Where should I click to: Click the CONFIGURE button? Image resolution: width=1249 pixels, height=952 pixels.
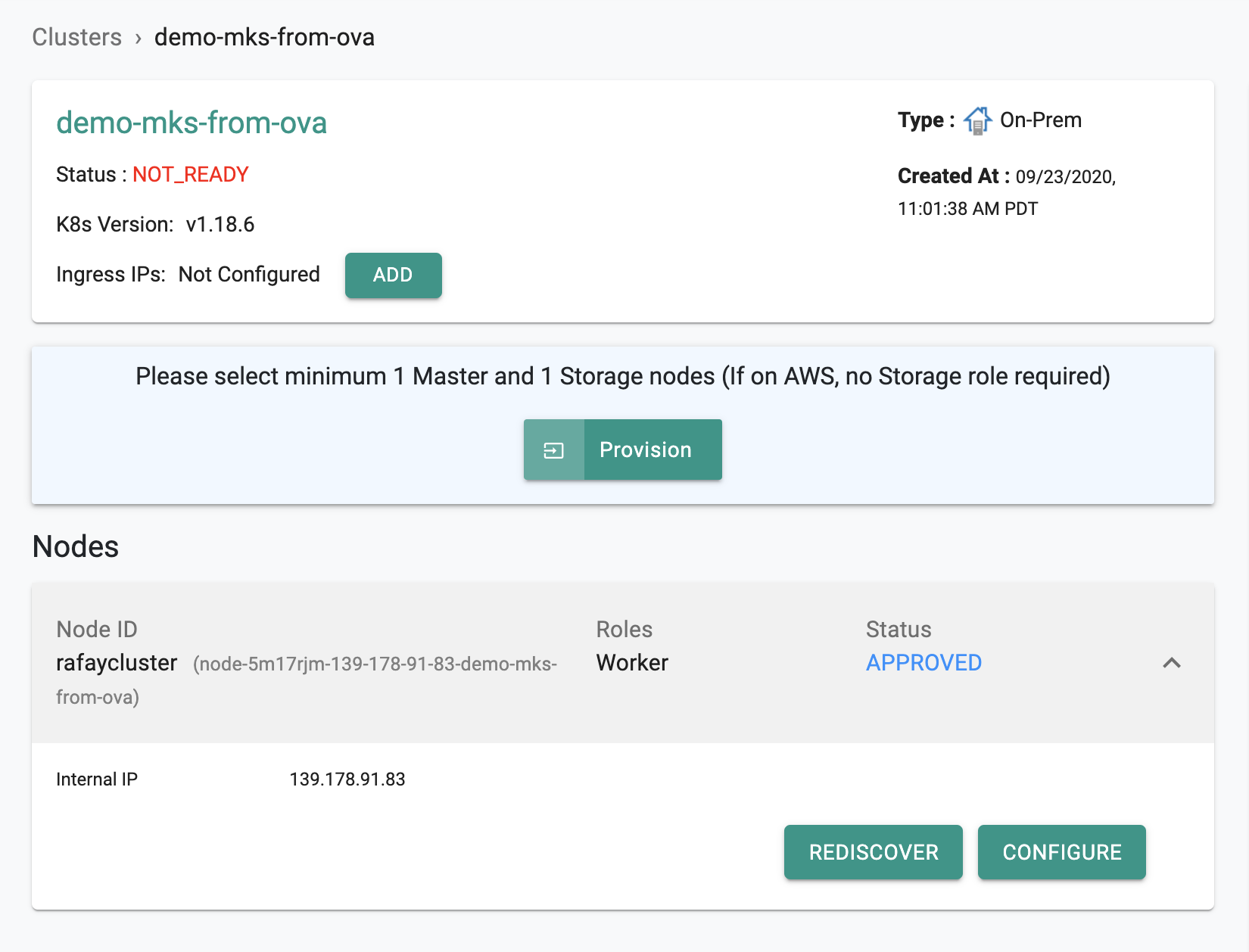click(1061, 852)
